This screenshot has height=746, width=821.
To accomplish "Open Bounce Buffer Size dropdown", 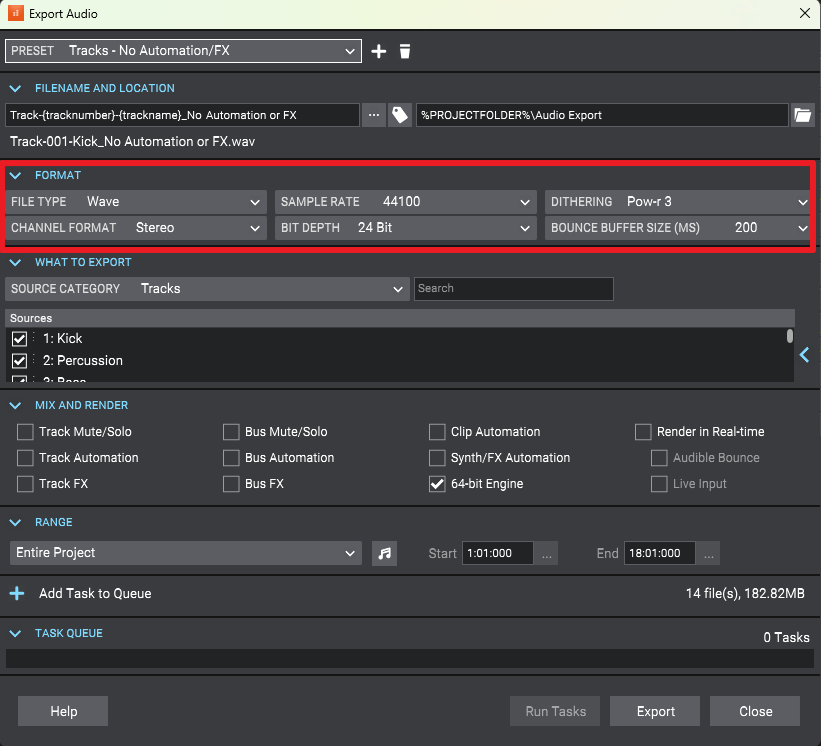I will (678, 228).
